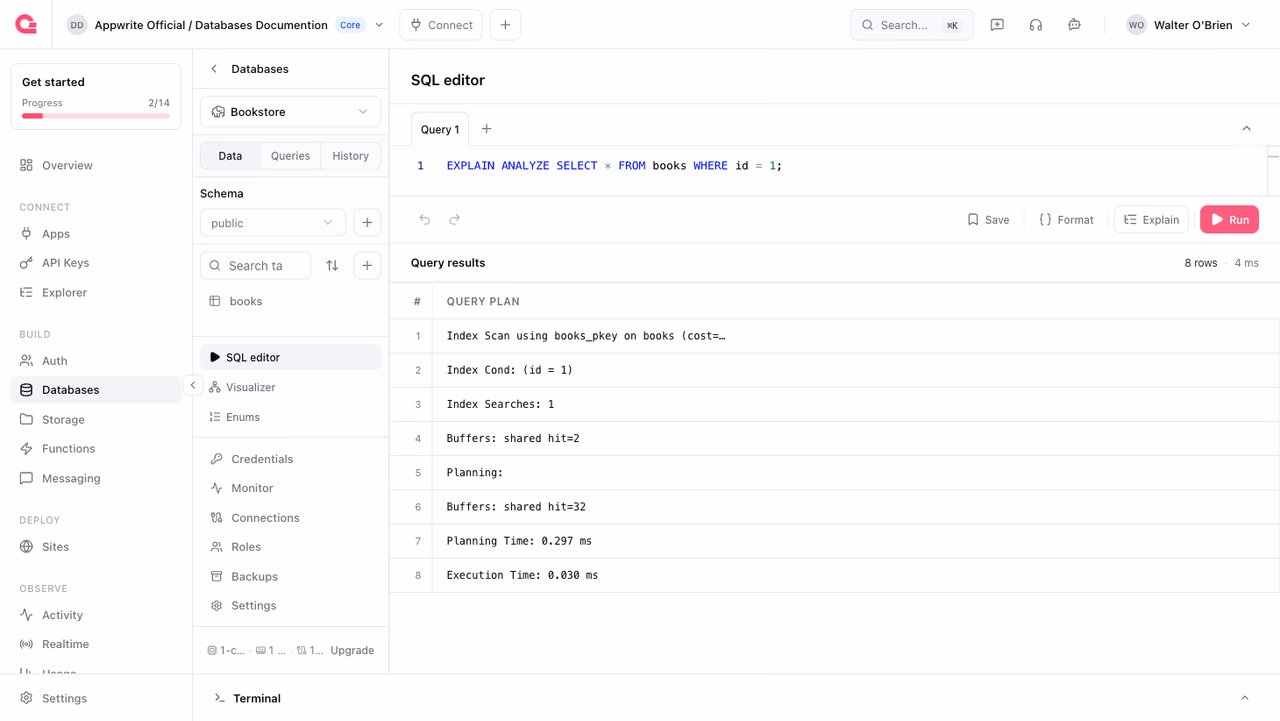Image resolution: width=1280 pixels, height=721 pixels.
Task: Collapse the query editor panel
Action: pyautogui.click(x=1246, y=129)
